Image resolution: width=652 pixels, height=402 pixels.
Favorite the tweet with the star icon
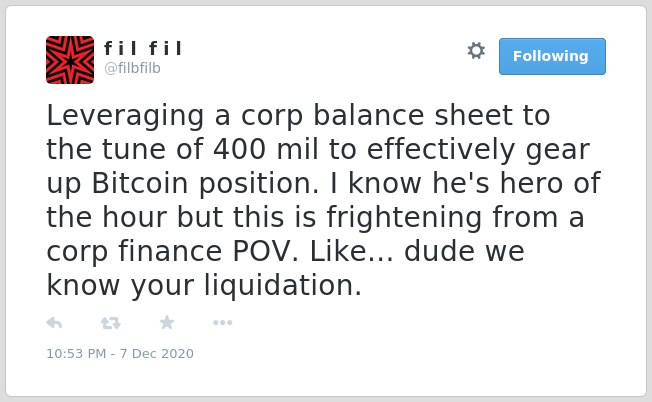[167, 322]
